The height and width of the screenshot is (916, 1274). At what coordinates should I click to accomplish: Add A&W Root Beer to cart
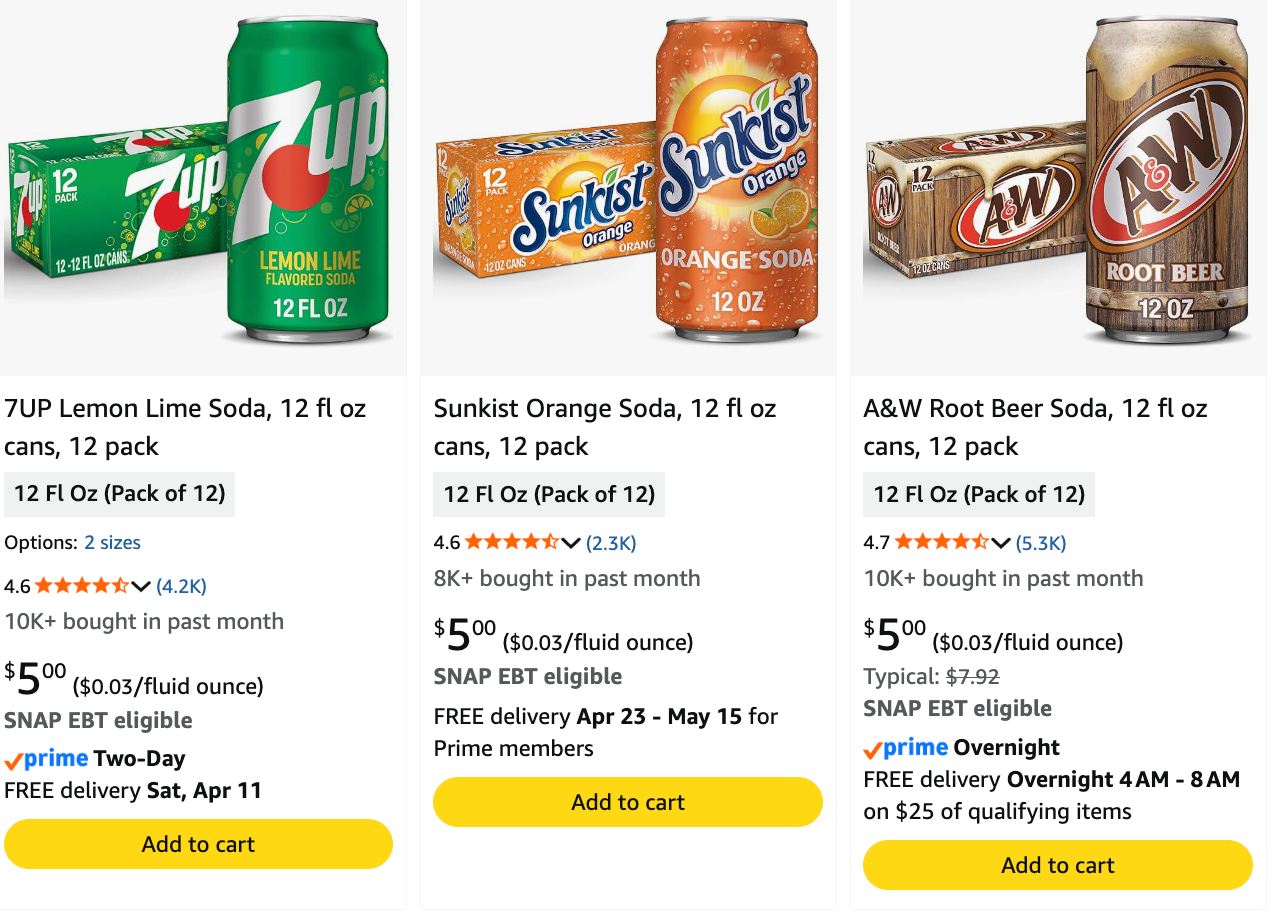click(x=1058, y=865)
